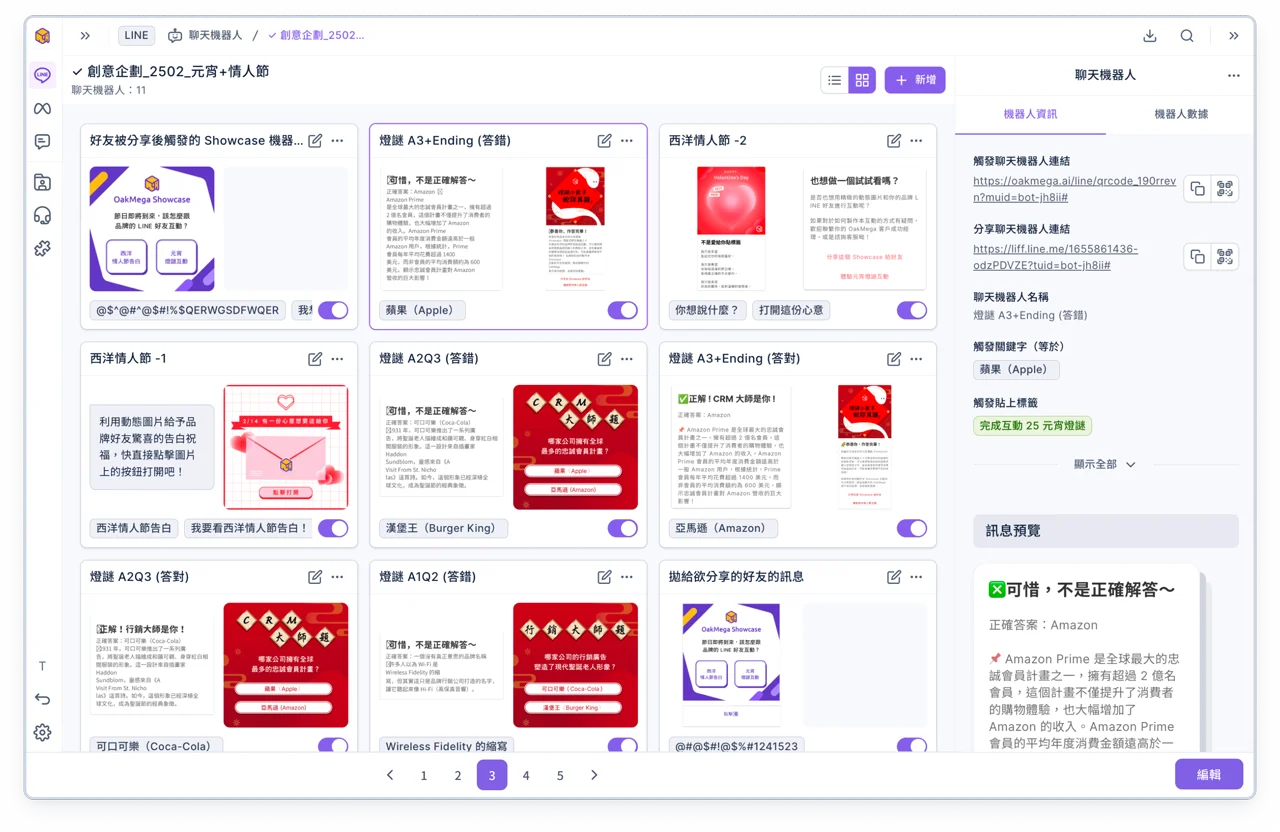Open more options on 西洋情人節 -2 card
Screen dimensions: 1280x832
[916, 141]
